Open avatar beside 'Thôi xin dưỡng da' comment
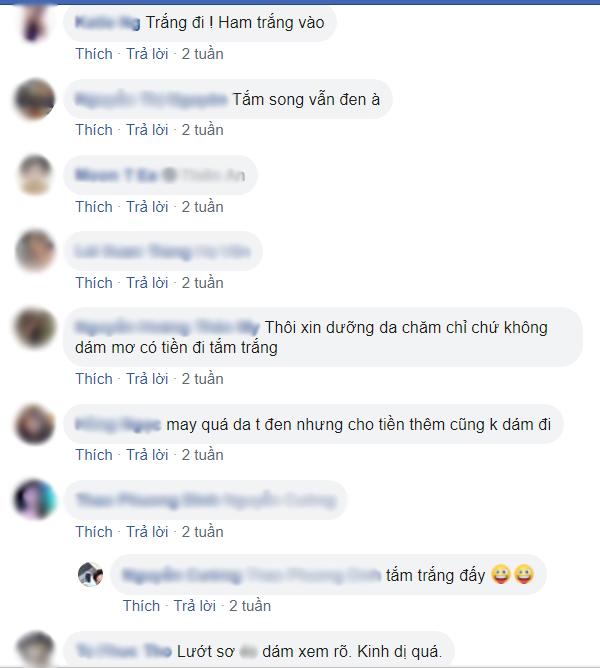 [35, 327]
